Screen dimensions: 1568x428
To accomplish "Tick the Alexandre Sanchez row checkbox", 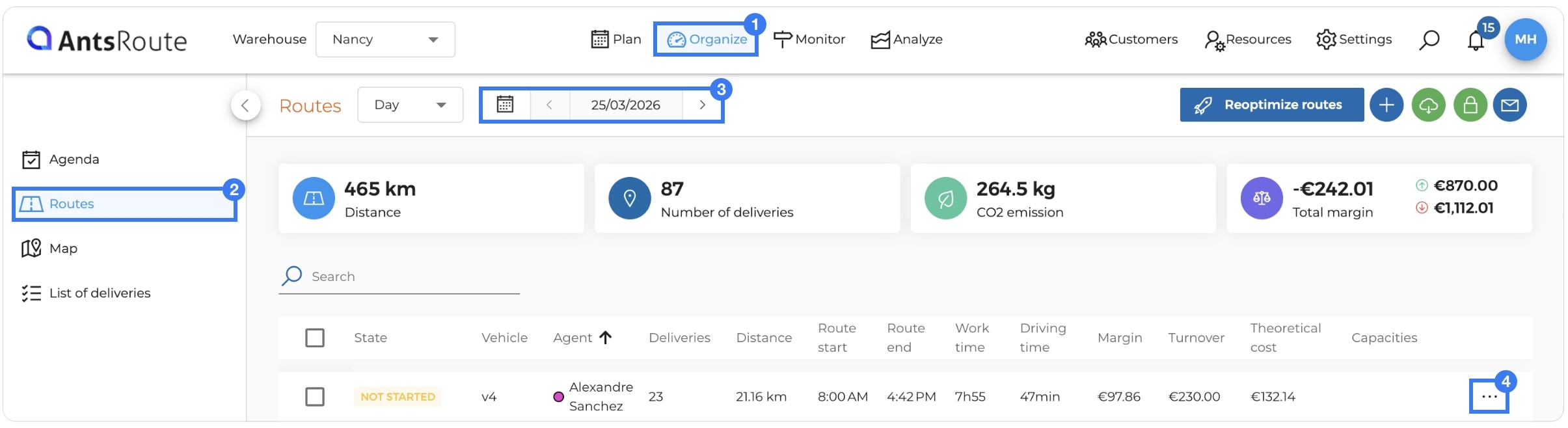I will (x=315, y=397).
